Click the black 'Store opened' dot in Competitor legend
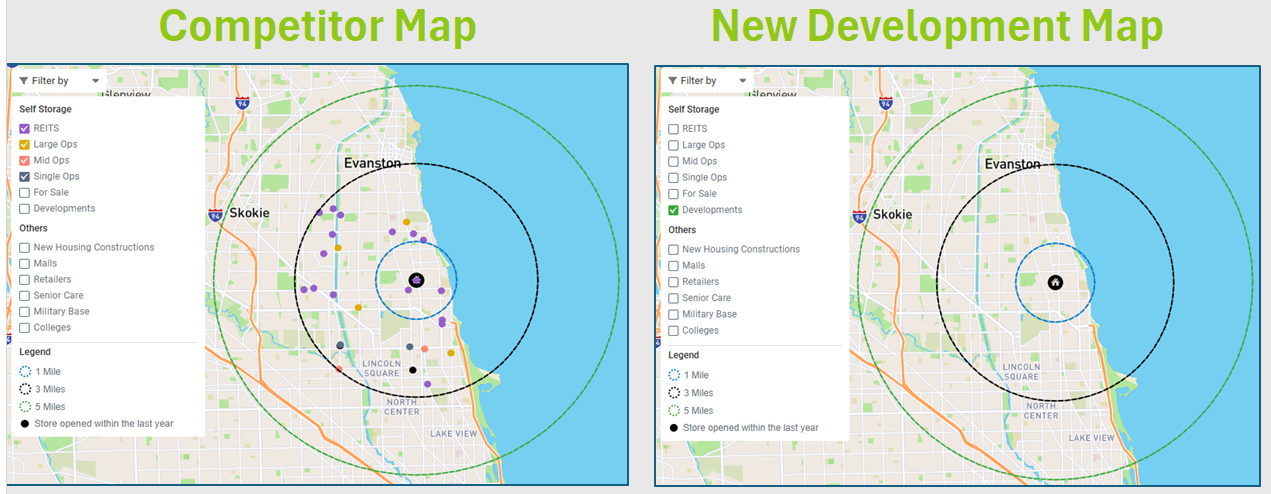The image size is (1271, 494). 25,424
